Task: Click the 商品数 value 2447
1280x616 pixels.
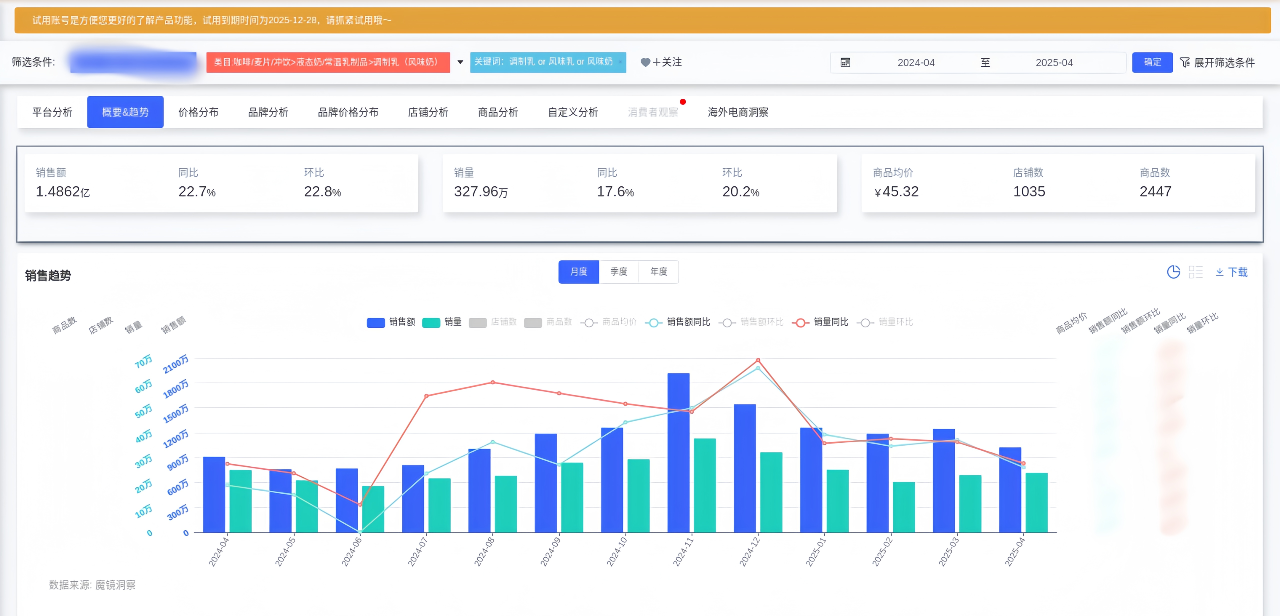Action: click(1155, 191)
